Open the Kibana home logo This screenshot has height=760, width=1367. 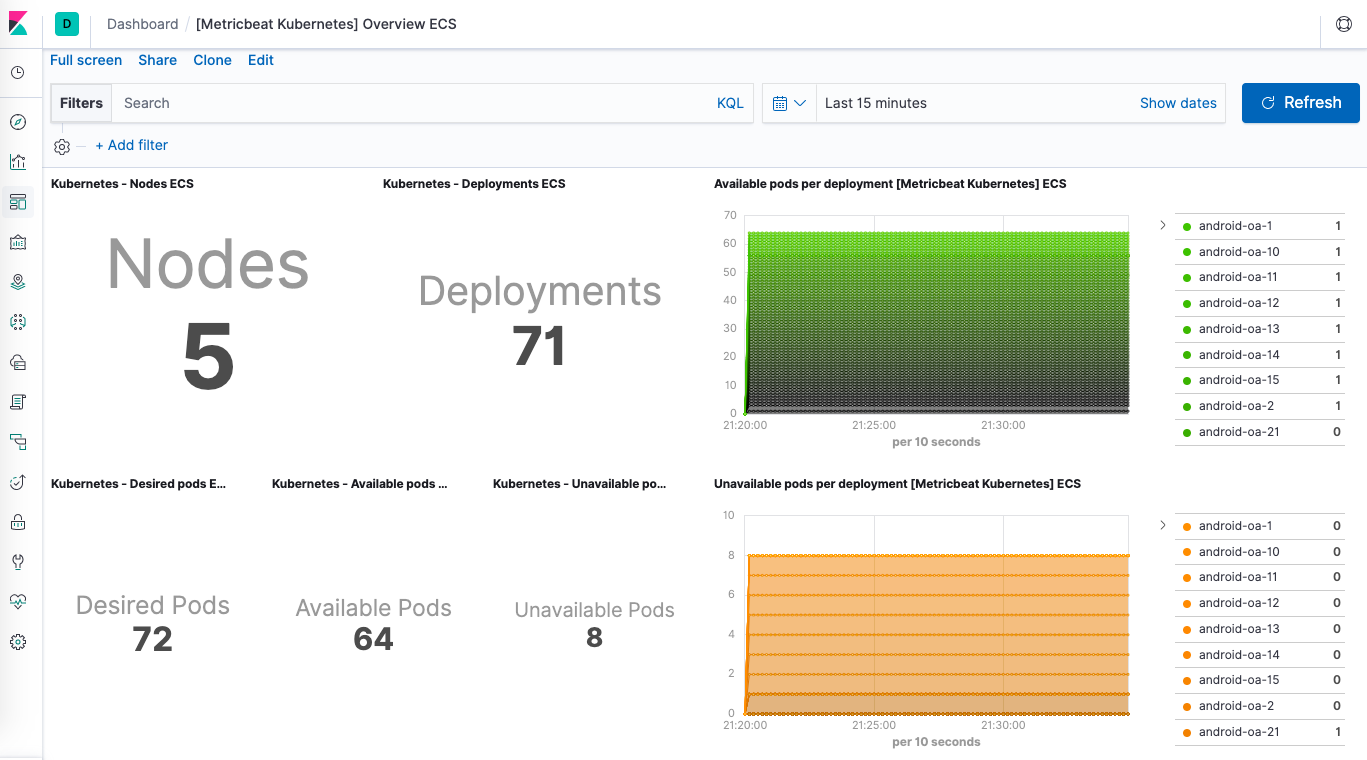click(x=18, y=23)
